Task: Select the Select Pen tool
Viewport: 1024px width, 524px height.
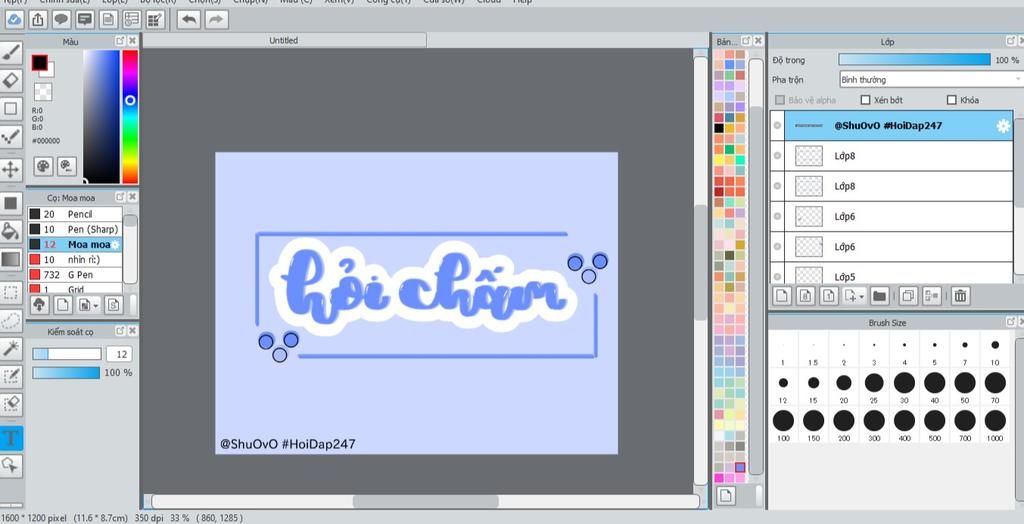Action: (11, 376)
